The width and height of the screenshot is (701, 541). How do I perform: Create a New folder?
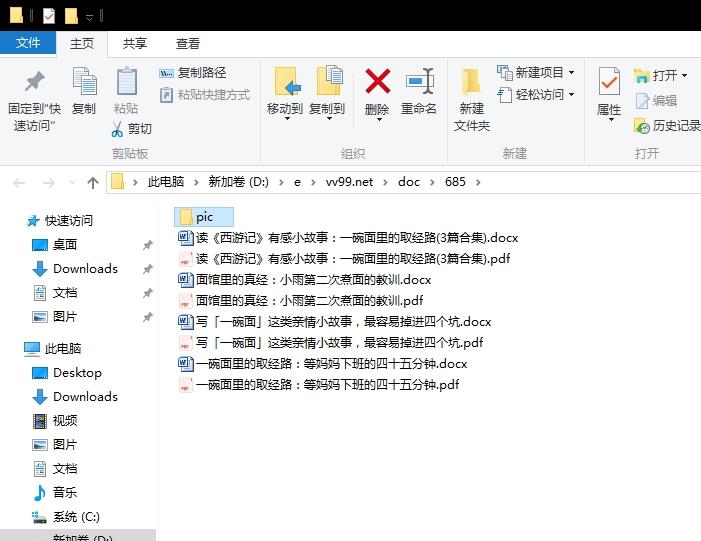point(472,99)
